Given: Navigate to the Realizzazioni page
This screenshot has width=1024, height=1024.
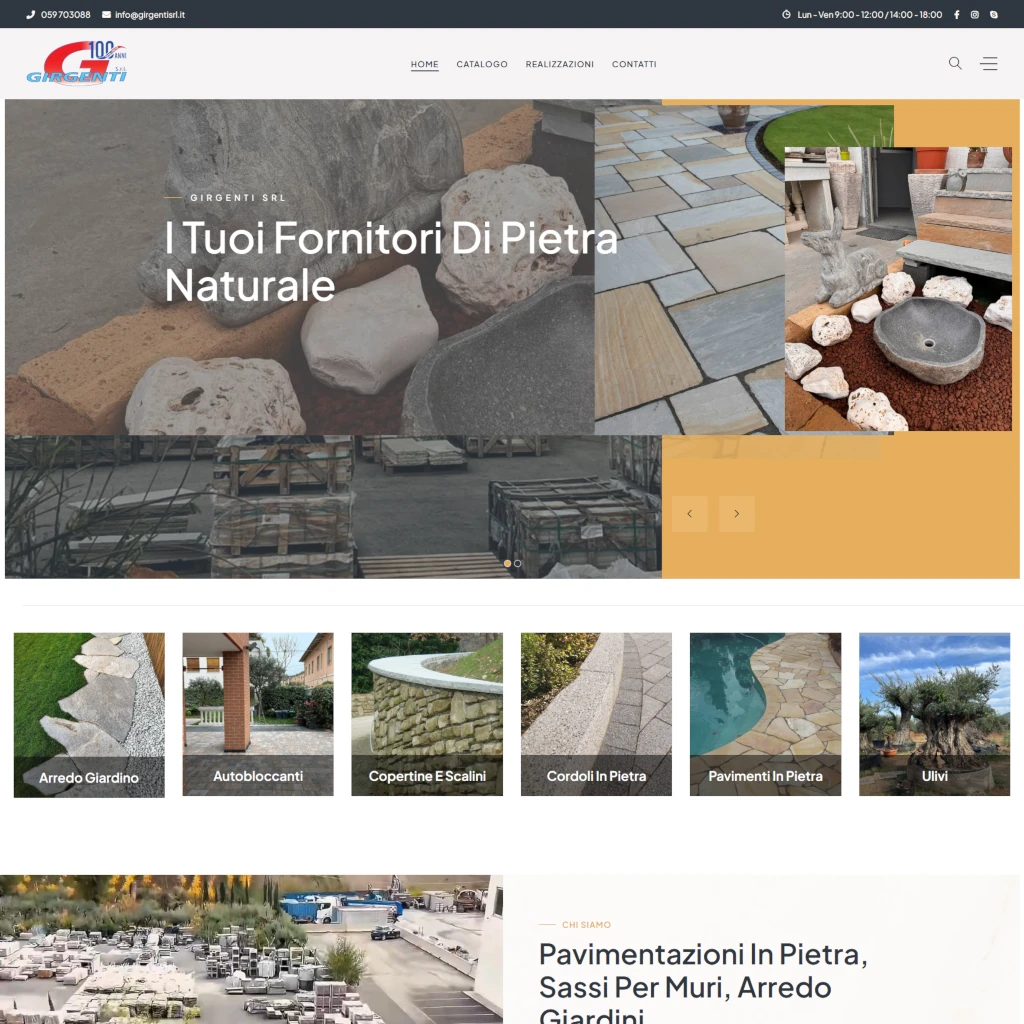Looking at the screenshot, I should [560, 64].
